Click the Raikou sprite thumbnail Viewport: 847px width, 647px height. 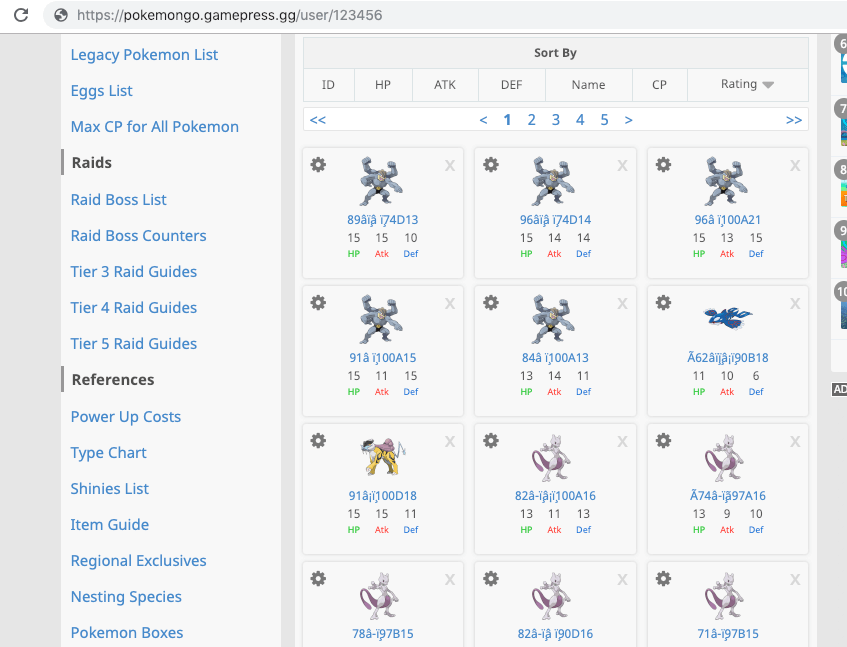[382, 456]
